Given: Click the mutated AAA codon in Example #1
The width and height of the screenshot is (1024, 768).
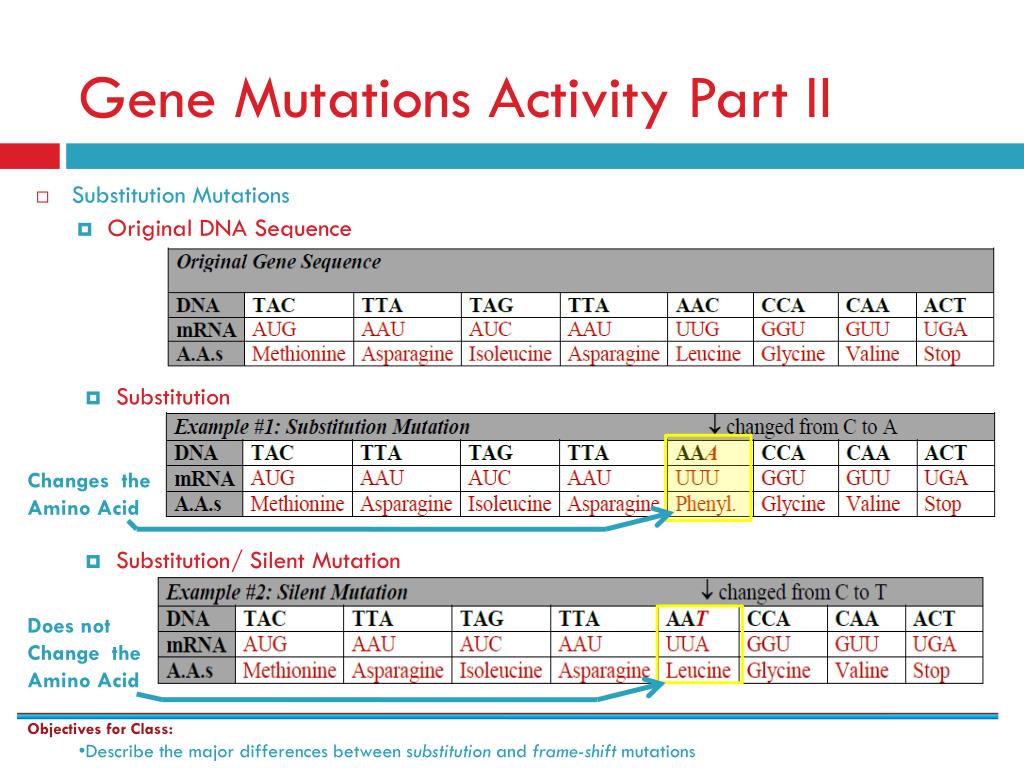Looking at the screenshot, I should point(696,453).
